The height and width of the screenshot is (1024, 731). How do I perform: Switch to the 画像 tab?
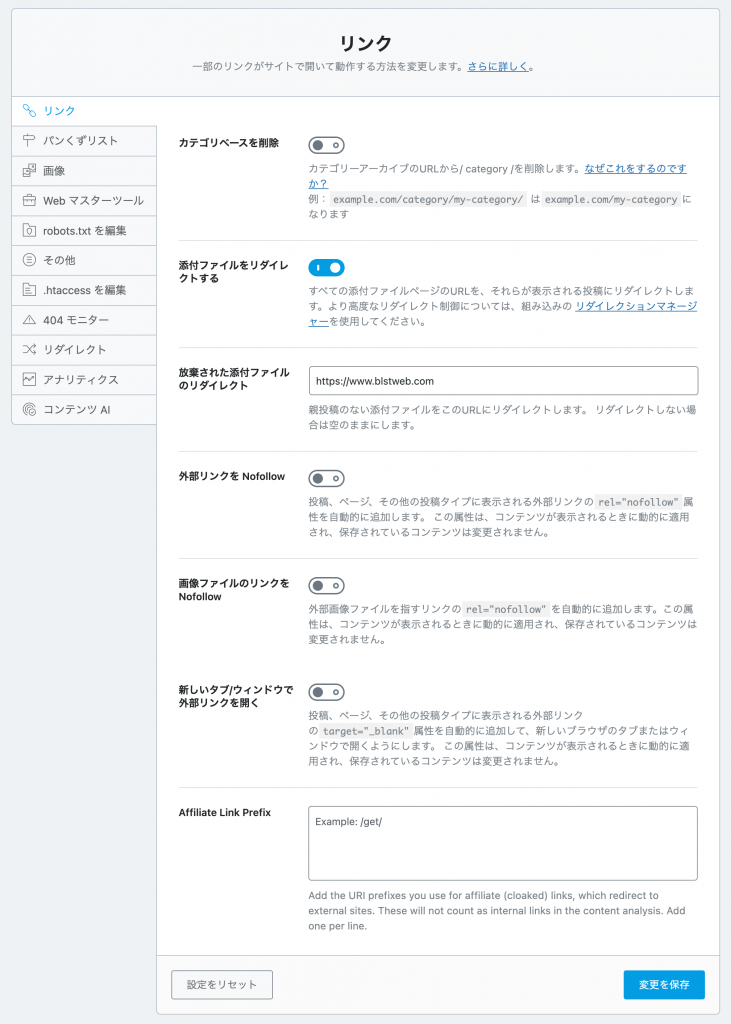pos(84,171)
